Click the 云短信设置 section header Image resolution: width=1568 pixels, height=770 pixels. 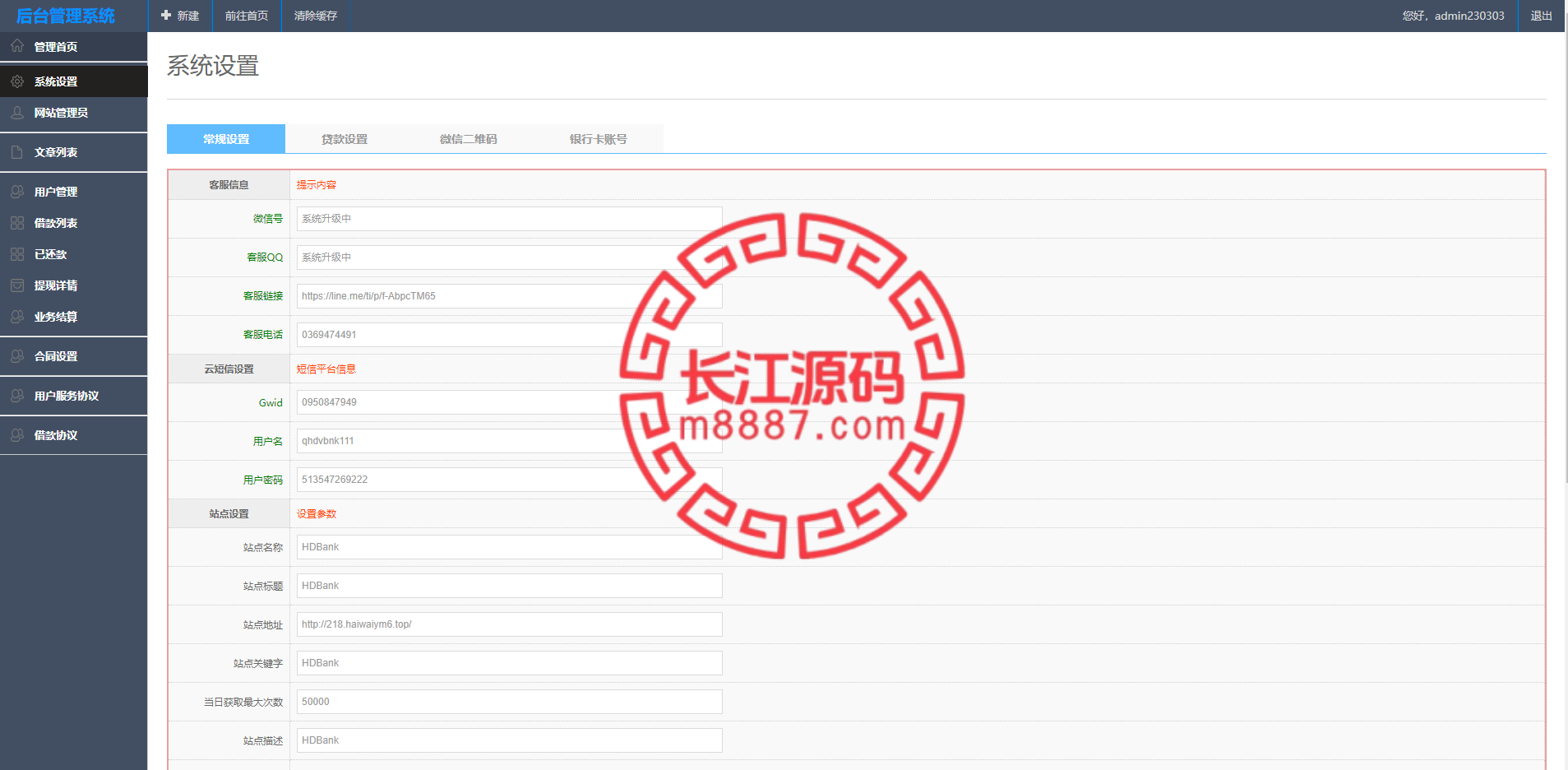[x=229, y=369]
